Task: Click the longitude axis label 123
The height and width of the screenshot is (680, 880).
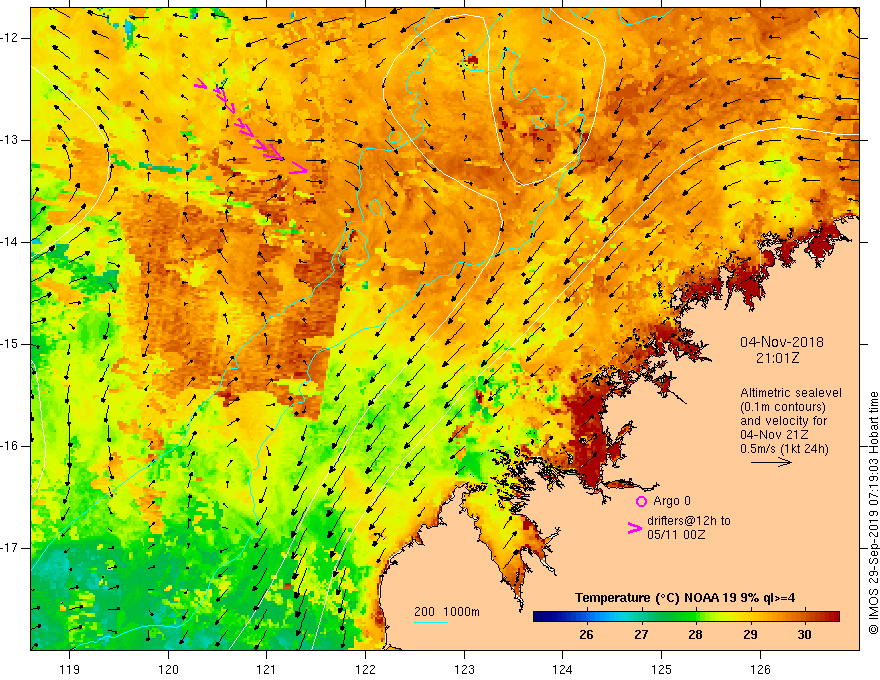Action: [x=464, y=669]
